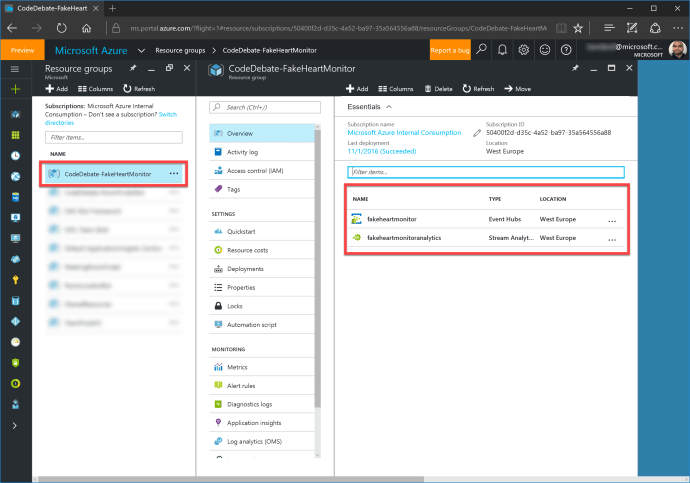Screen dimensions: 690x483
Task: Click the green New resource plus icon
Action: (x=15, y=90)
